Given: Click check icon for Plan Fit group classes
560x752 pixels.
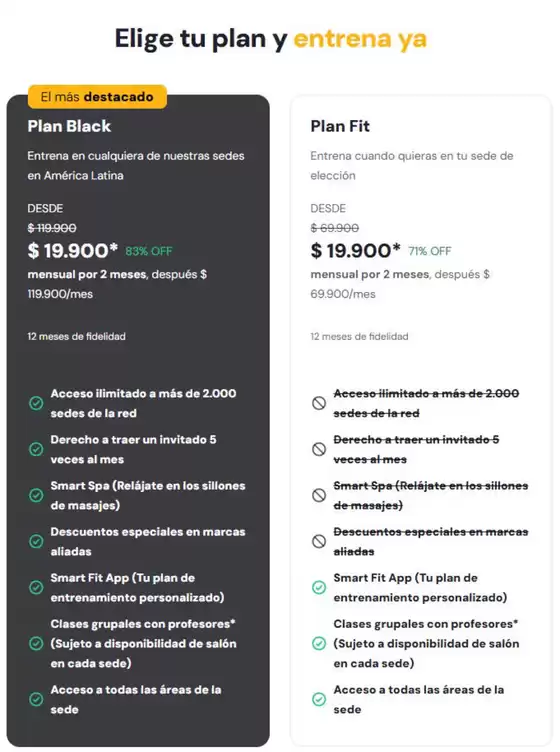Looking at the screenshot, I should tap(319, 643).
